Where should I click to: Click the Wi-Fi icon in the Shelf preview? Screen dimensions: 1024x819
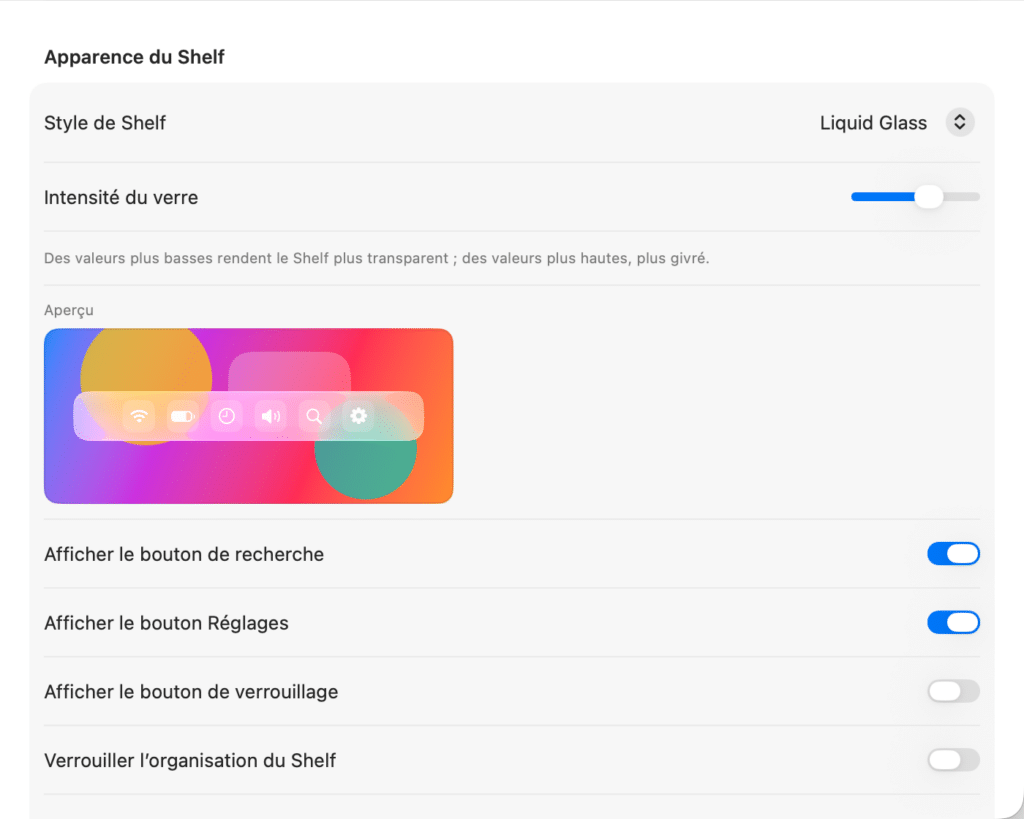(x=139, y=416)
